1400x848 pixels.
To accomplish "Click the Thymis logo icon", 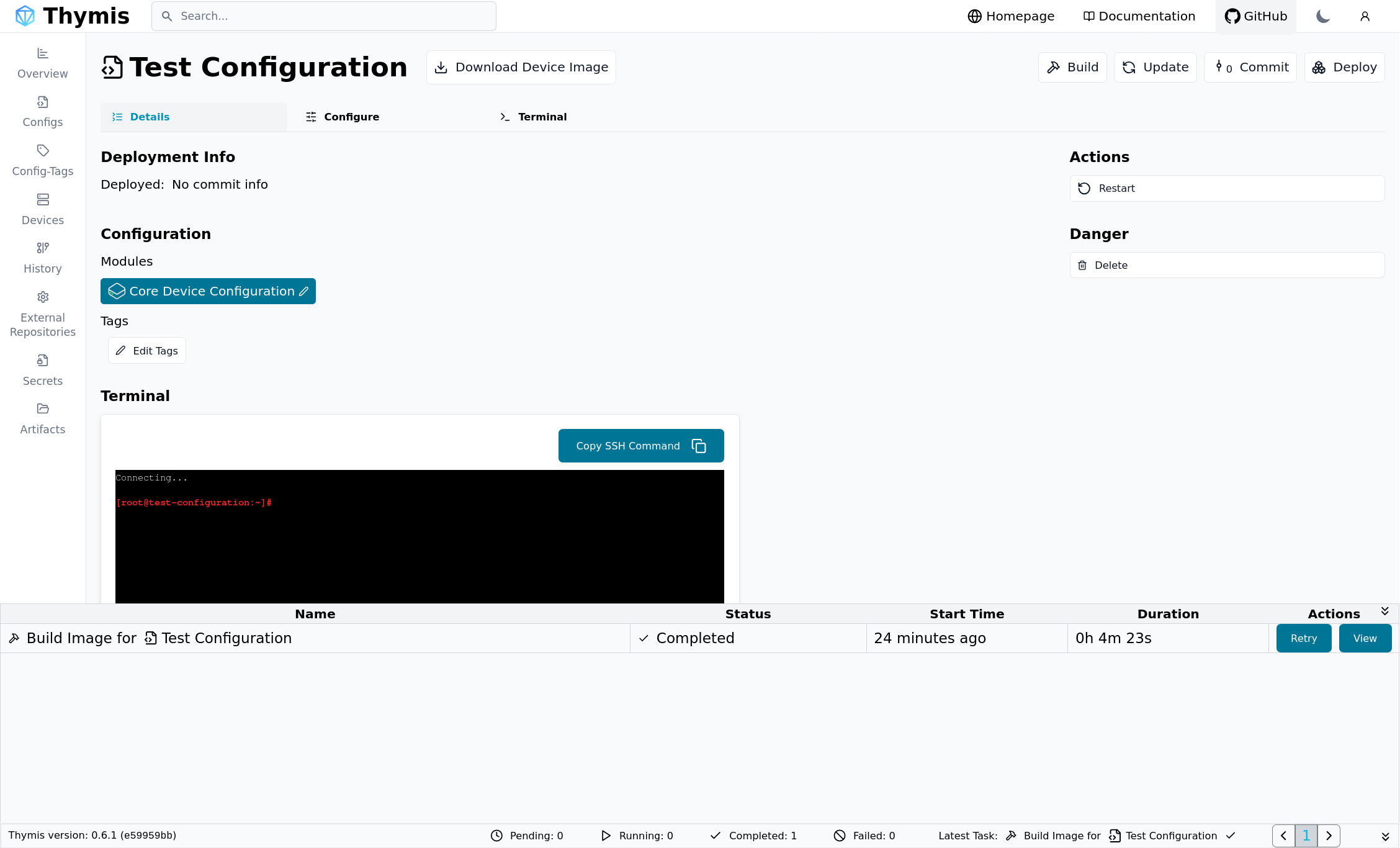I will (x=25, y=16).
